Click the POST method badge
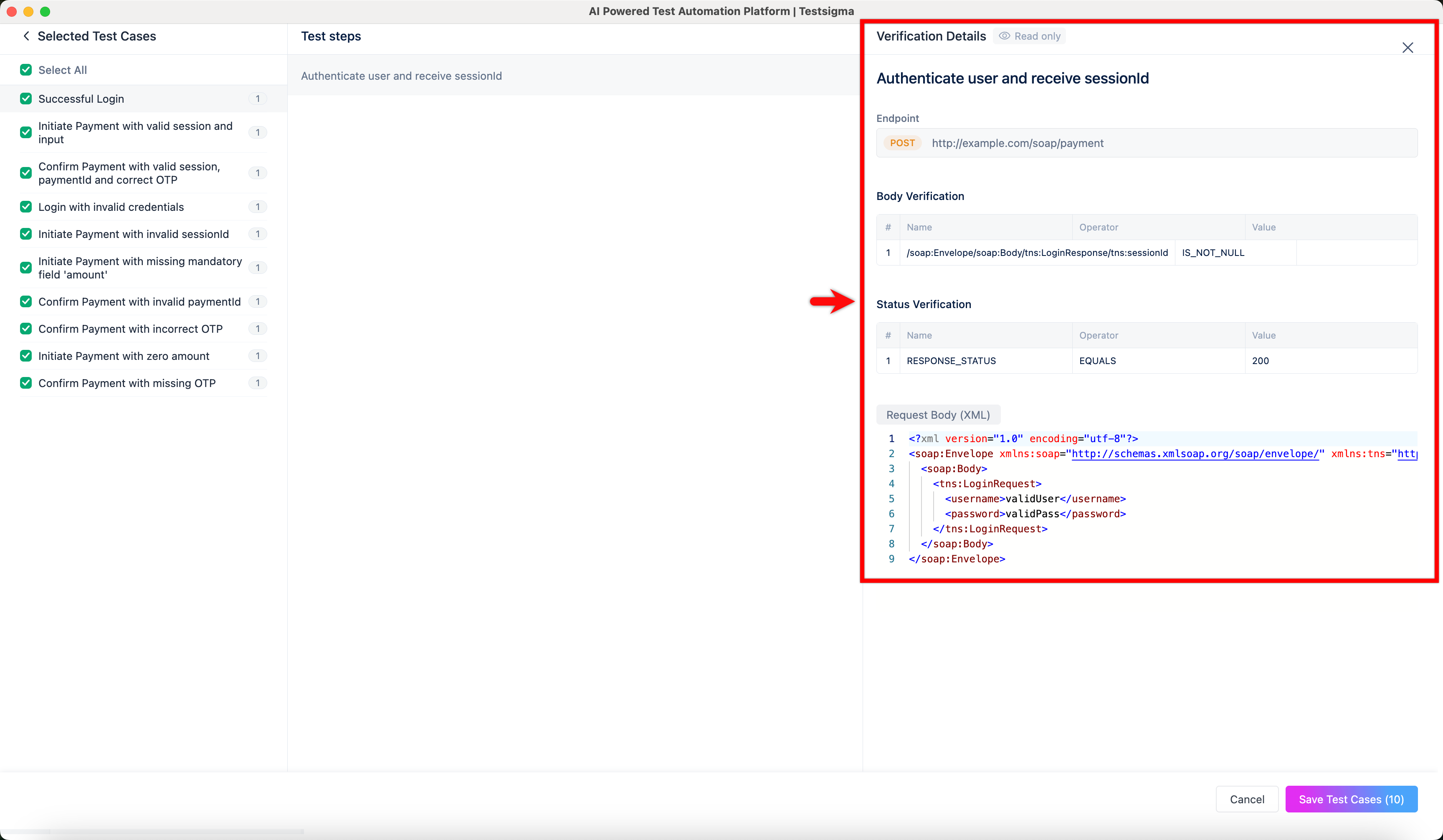 click(x=902, y=143)
